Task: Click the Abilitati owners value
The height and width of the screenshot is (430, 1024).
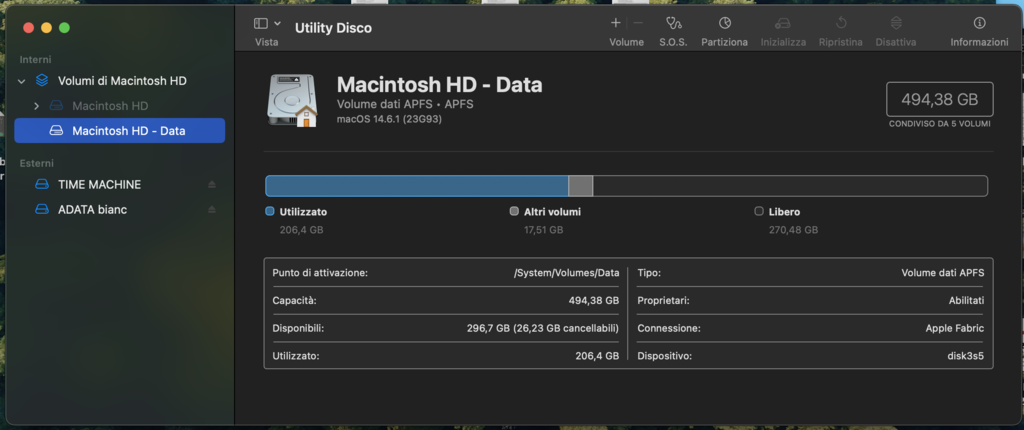Action: [967, 301]
